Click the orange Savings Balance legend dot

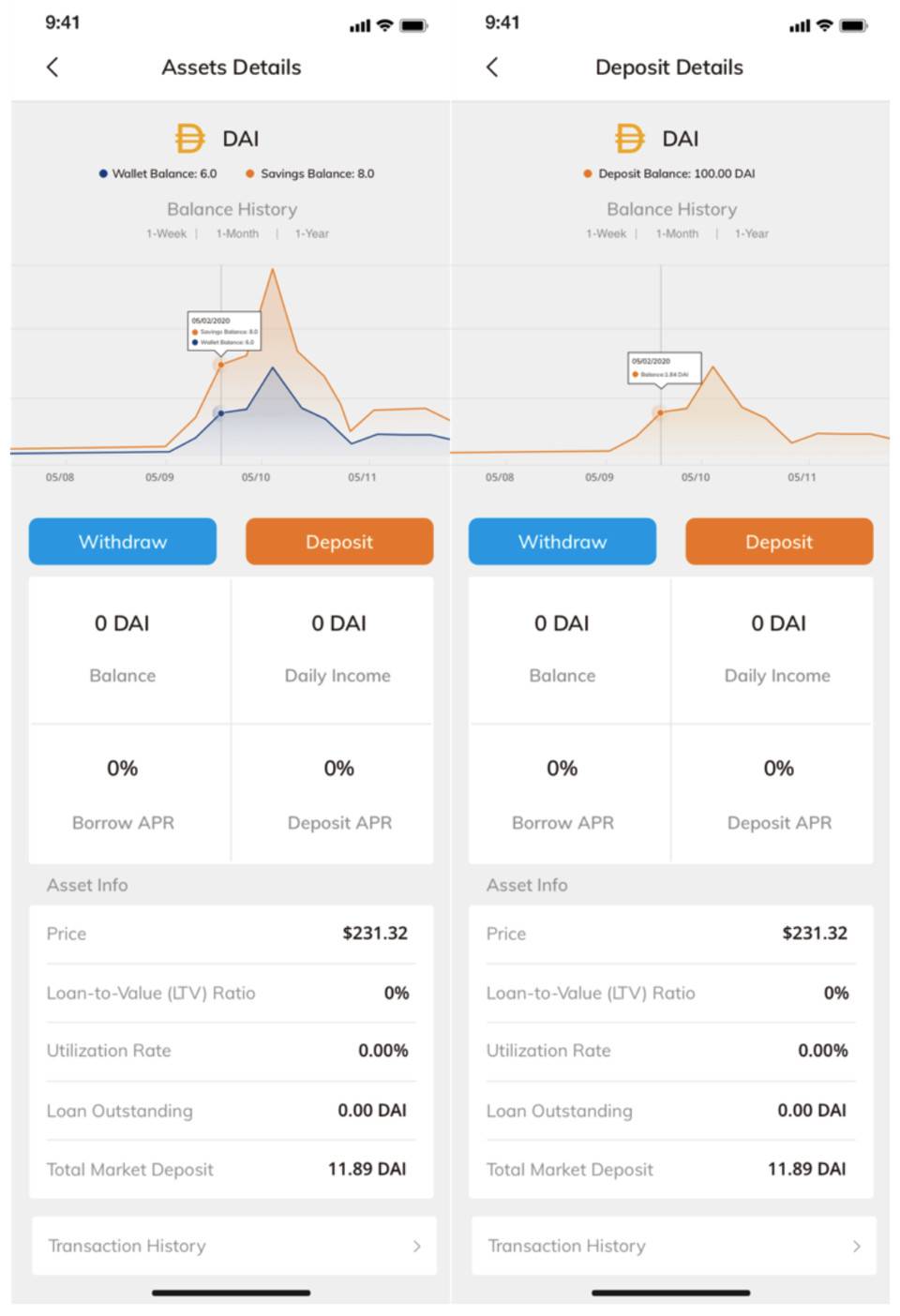coord(248,173)
